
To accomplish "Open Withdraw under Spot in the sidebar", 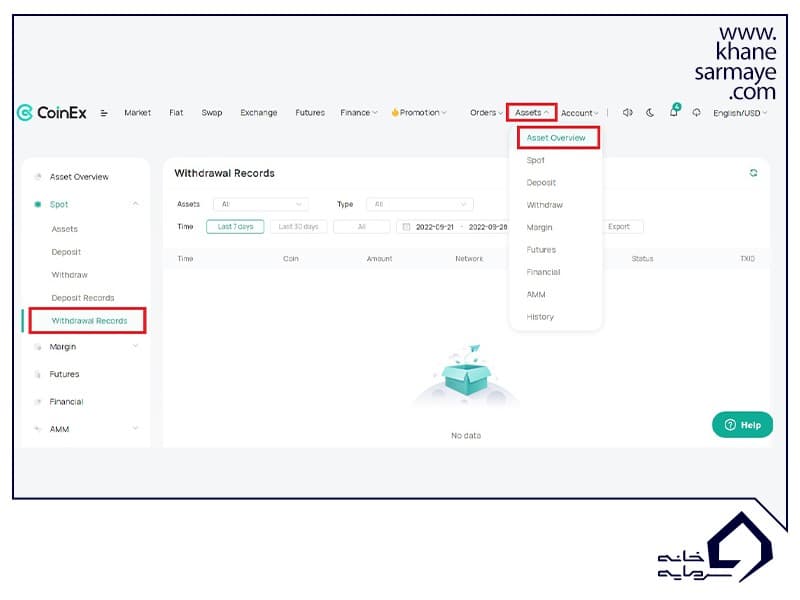I will (69, 275).
